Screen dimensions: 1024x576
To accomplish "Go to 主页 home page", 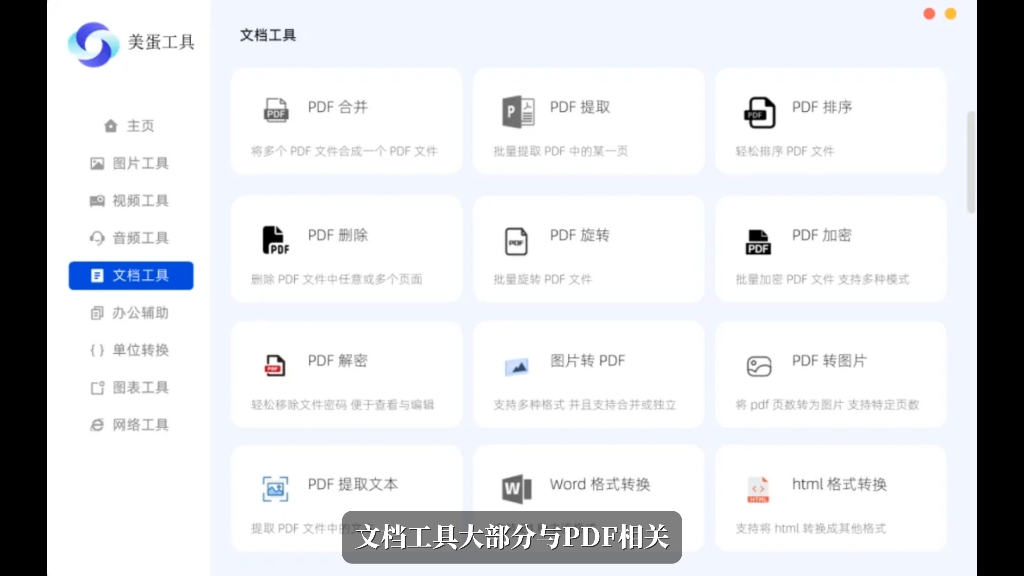I will pos(110,125).
